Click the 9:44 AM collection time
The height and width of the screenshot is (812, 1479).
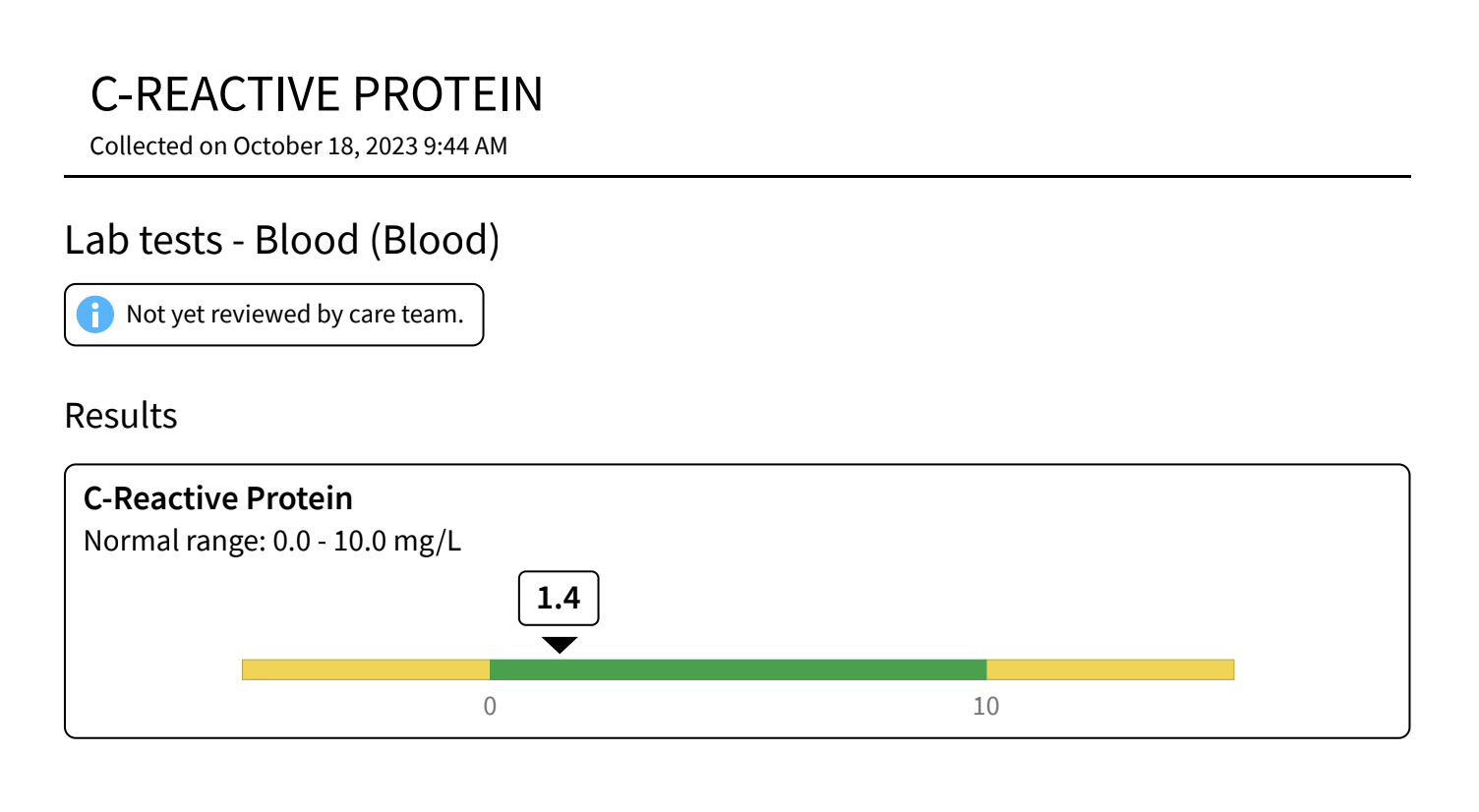pos(465,145)
